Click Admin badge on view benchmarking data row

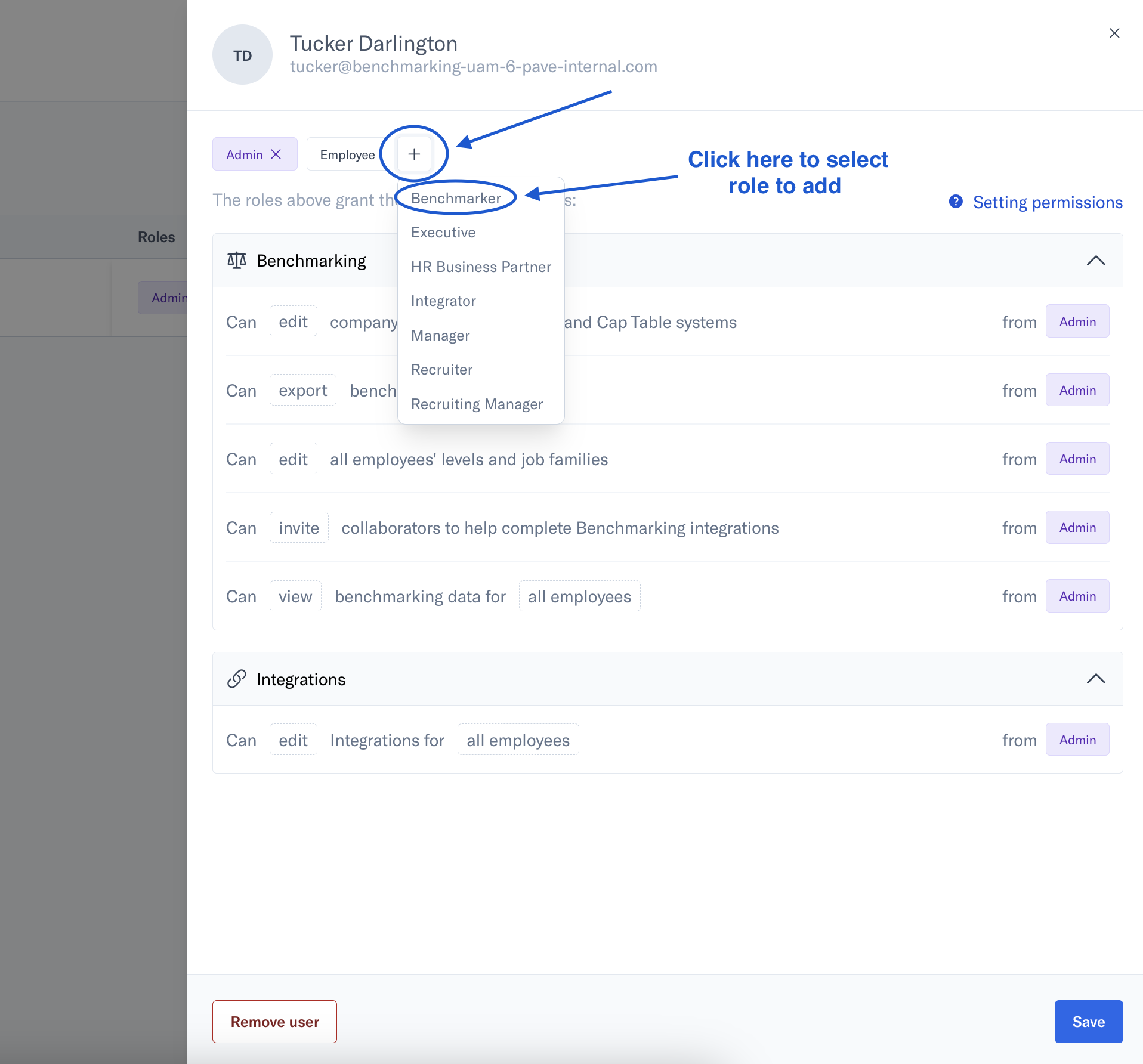coord(1077,596)
